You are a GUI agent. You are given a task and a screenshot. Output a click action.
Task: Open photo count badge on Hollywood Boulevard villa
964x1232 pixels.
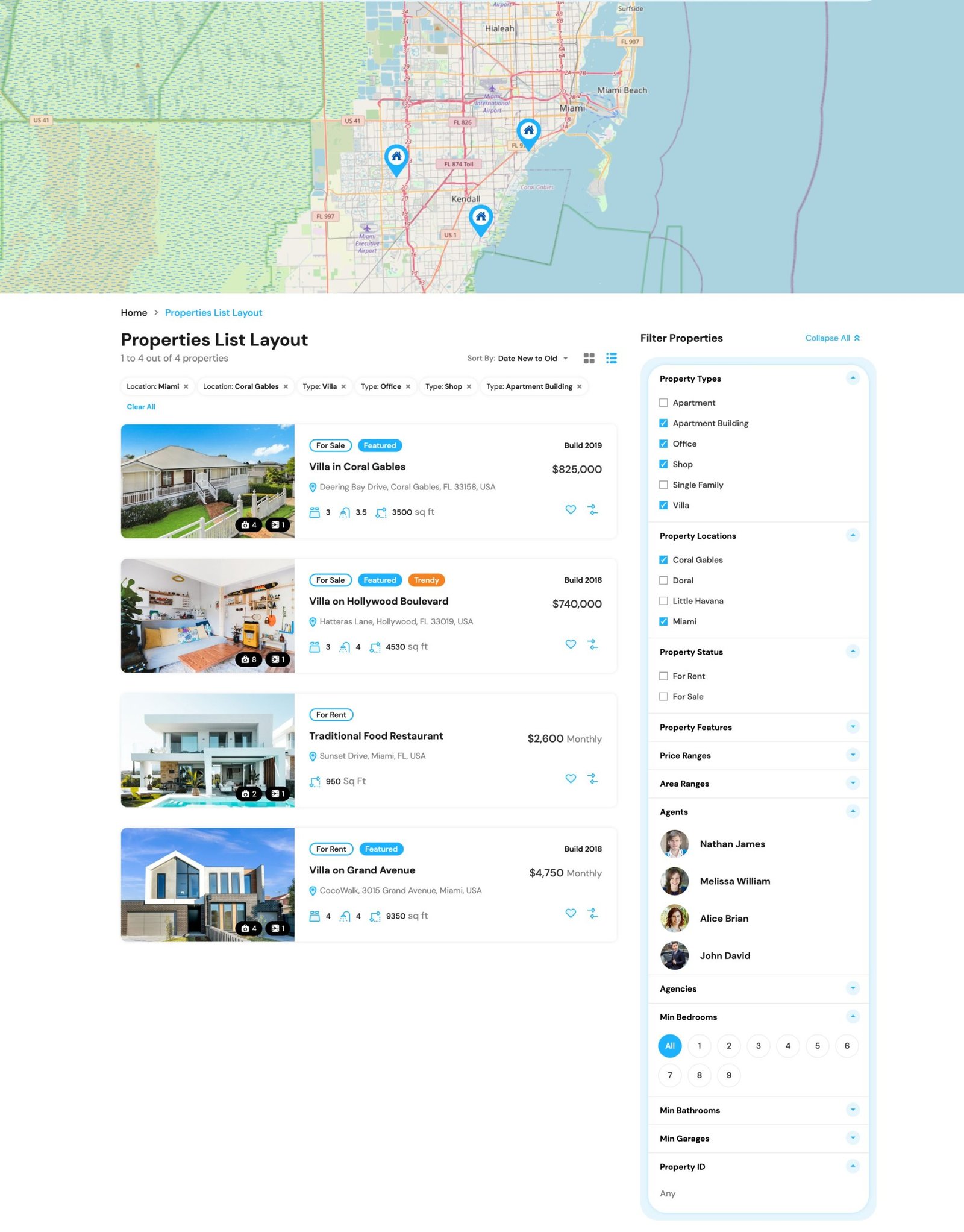click(x=249, y=659)
